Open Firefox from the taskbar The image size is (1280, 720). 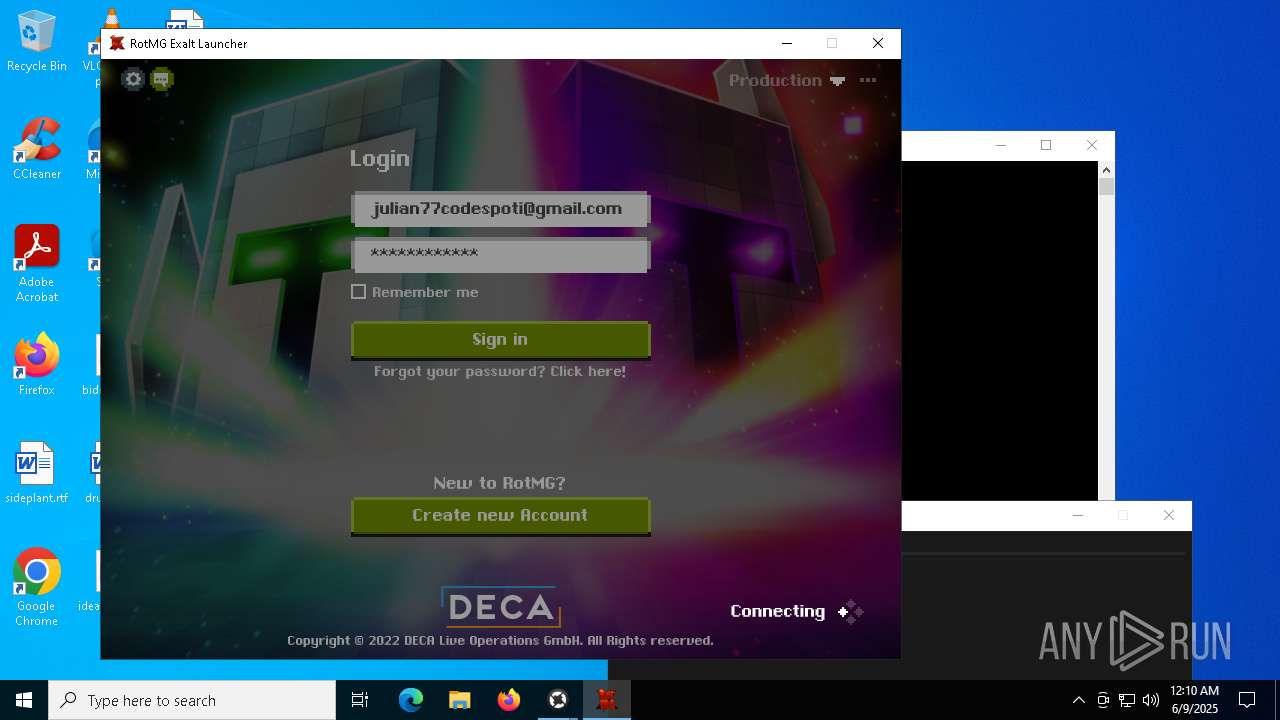[x=509, y=700]
